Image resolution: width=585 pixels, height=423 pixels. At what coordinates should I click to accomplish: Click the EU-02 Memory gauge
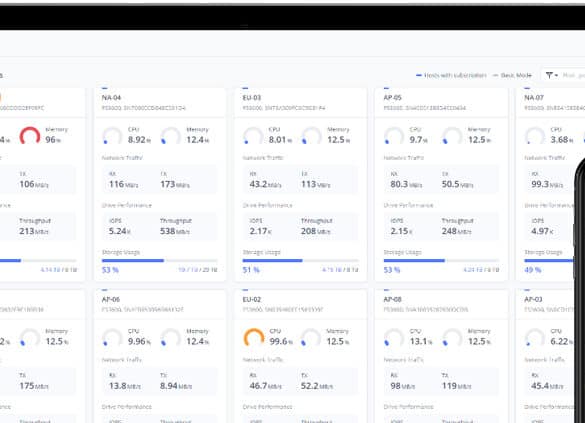coord(311,338)
